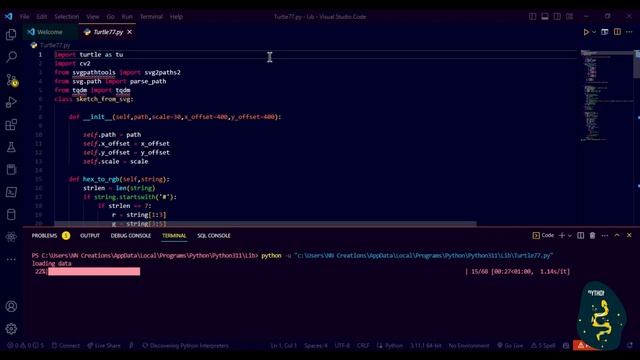Toggle the secondary side bar layout
Image resolution: width=640 pixels, height=360 pixels.
click(557, 16)
